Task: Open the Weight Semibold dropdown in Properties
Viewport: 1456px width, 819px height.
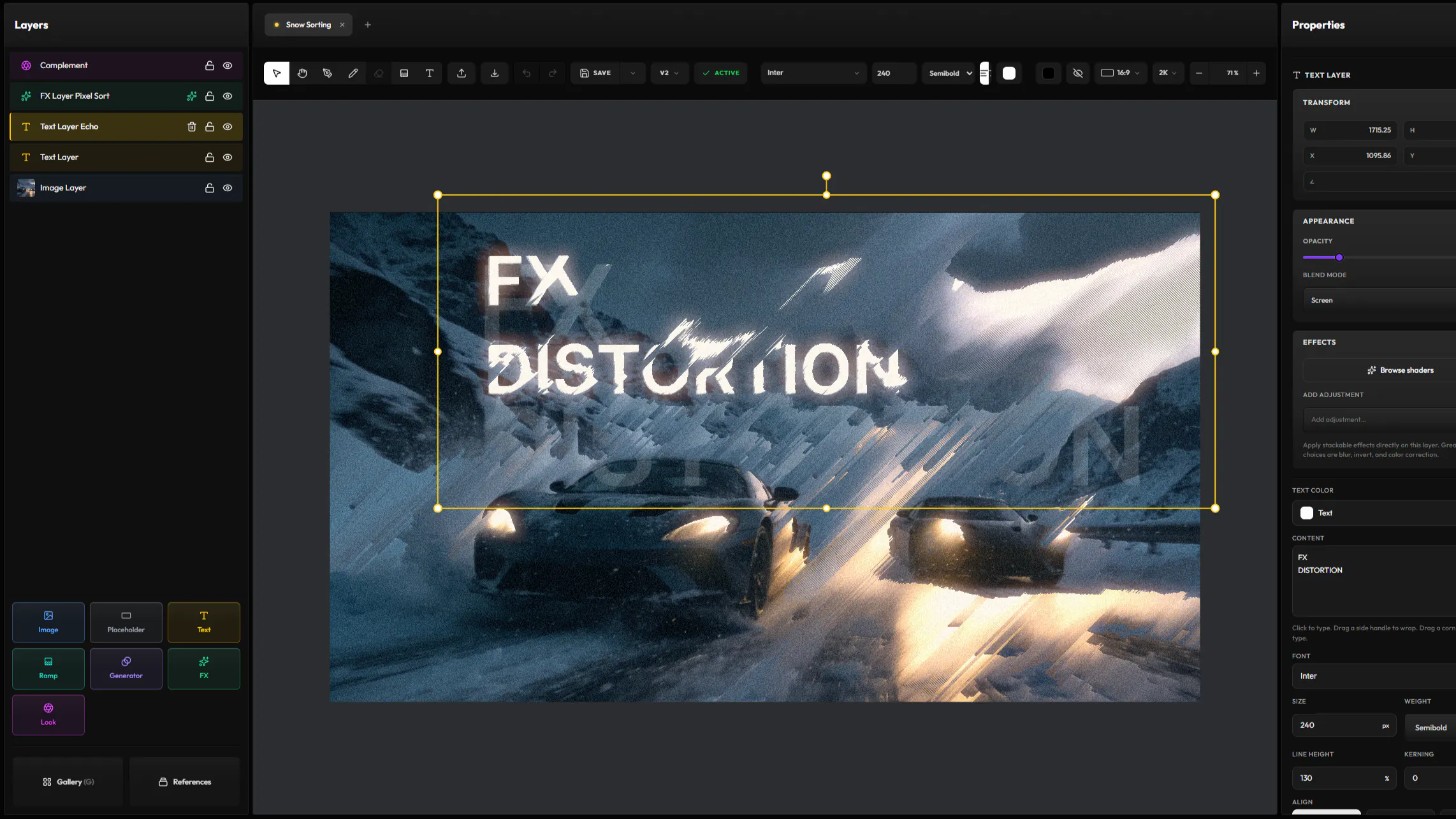Action: coord(1430,727)
